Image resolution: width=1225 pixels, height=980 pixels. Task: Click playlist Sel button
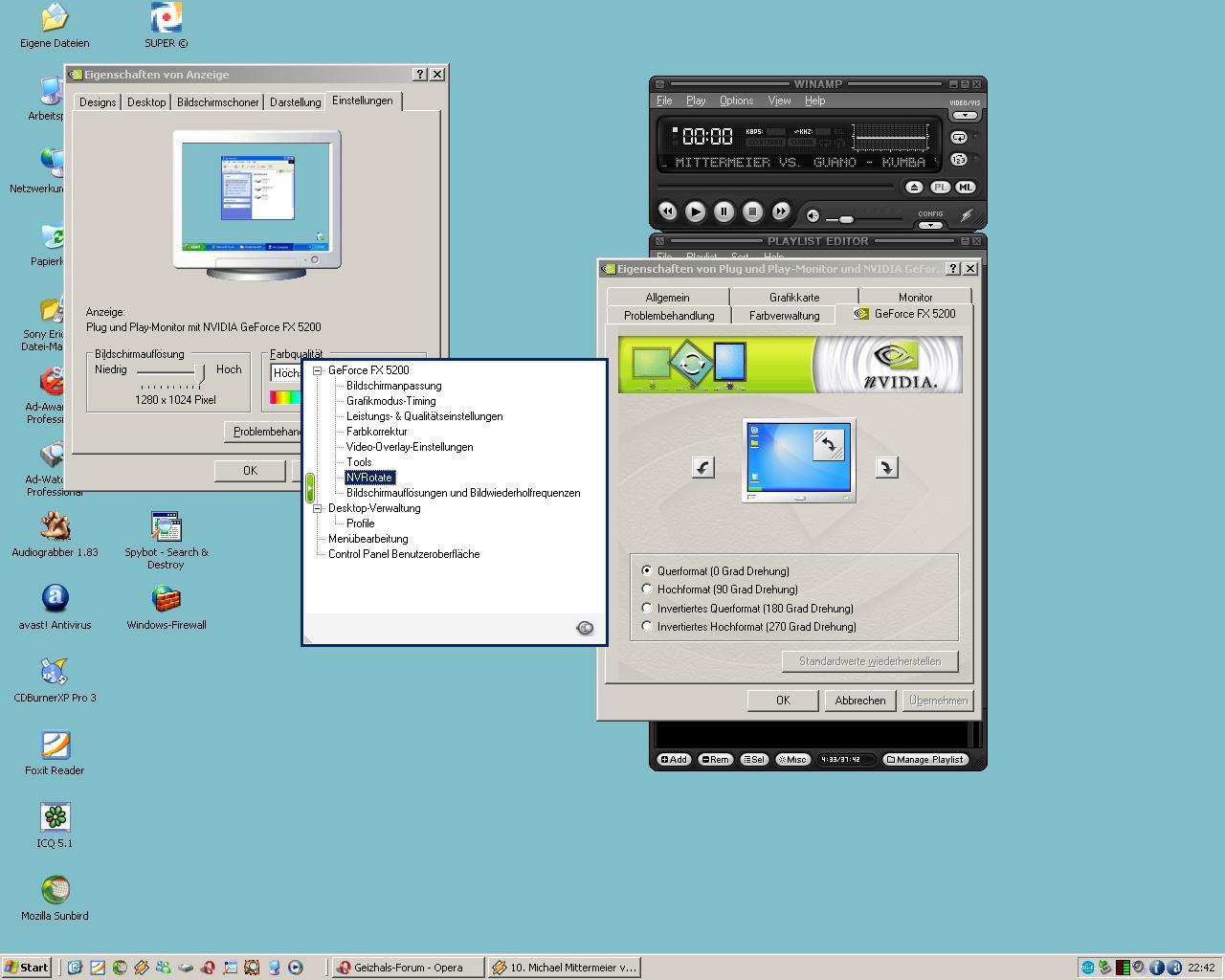coord(754,759)
